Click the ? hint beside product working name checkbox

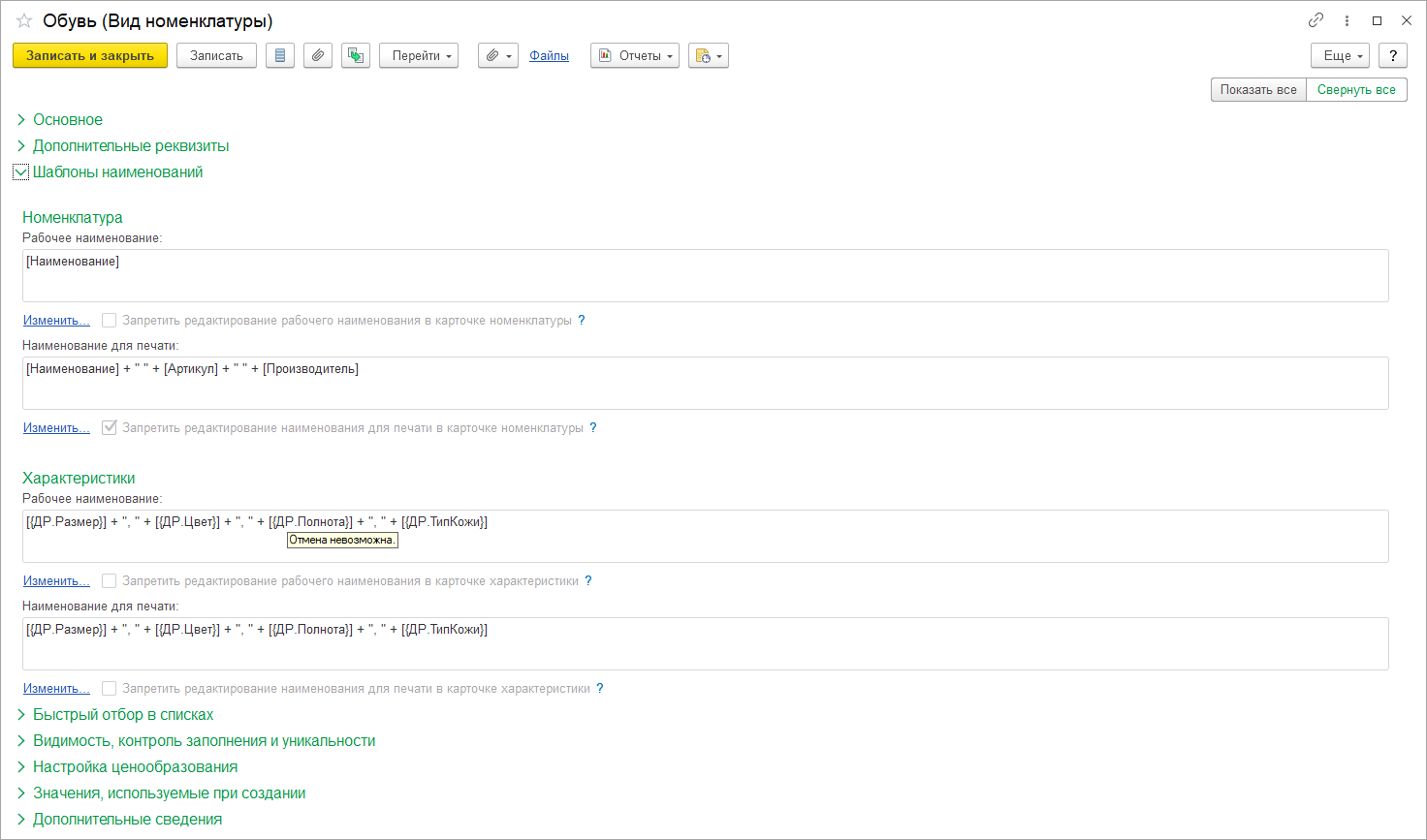point(582,321)
